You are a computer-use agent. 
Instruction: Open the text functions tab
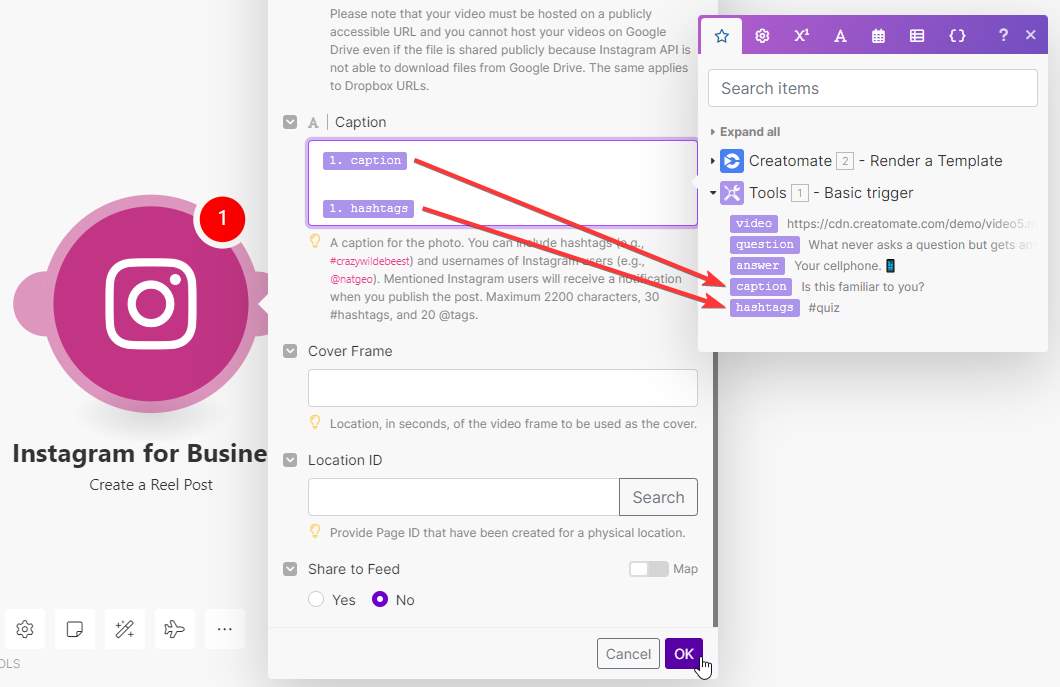click(x=840, y=36)
